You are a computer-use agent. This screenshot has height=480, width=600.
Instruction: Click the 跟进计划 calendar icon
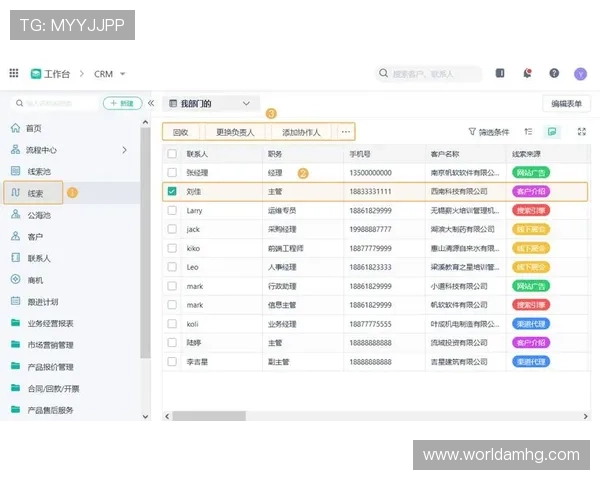coord(15,301)
